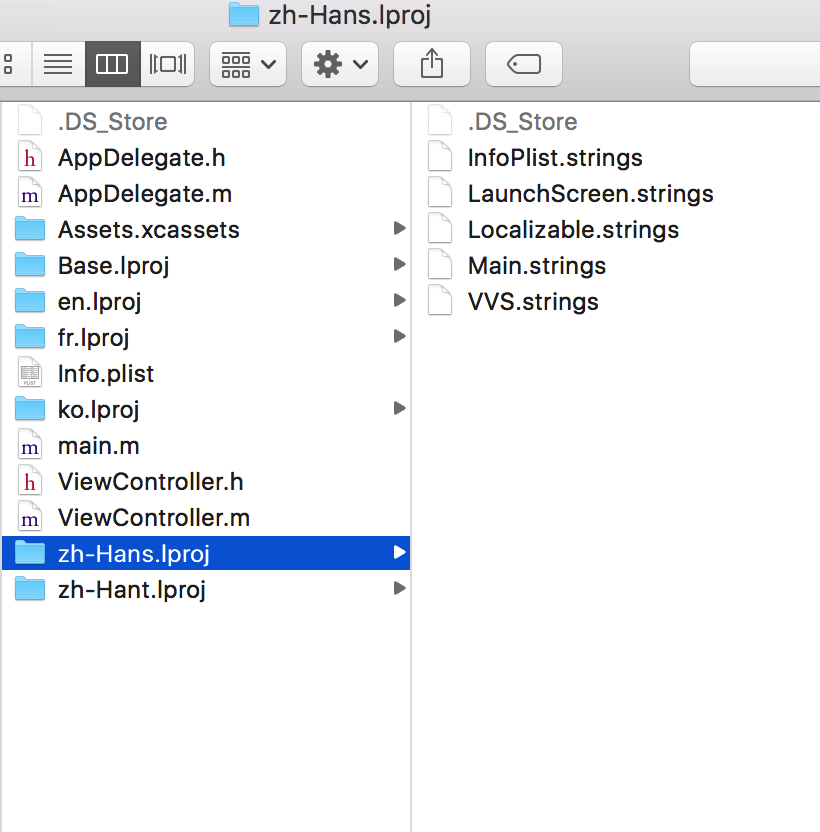Image resolution: width=820 pixels, height=832 pixels.
Task: Click the ViewController.m file name
Action: pos(154,518)
